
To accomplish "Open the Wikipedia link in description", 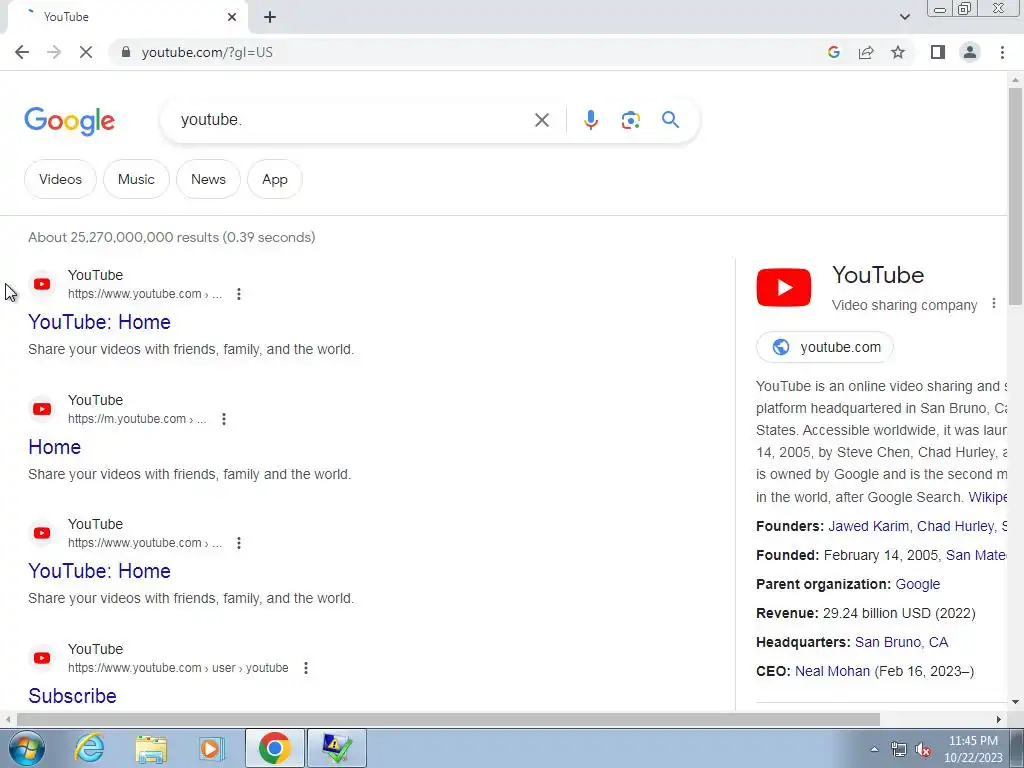I will (x=987, y=497).
